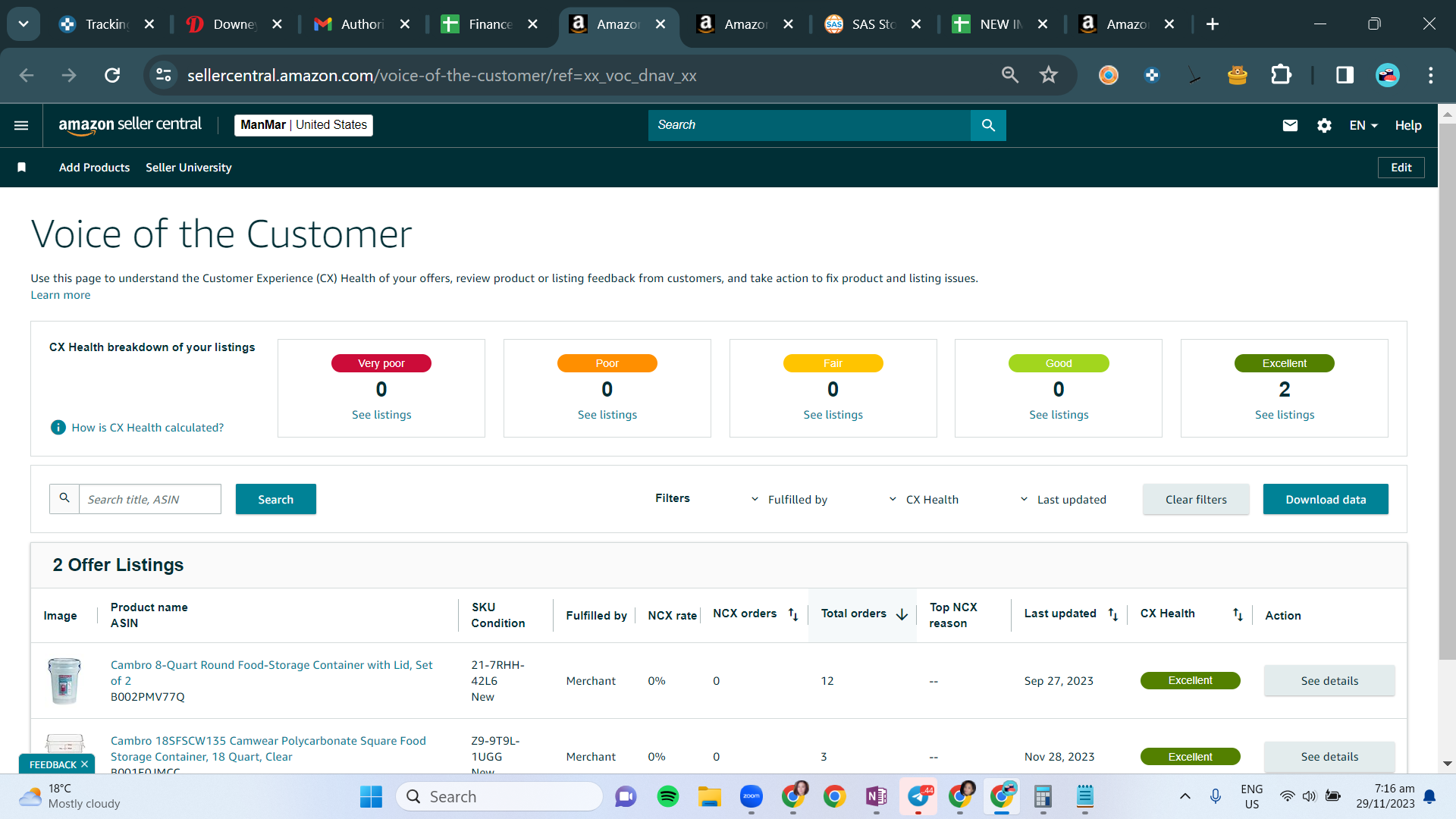Open the Chrome side panel icon
1456x819 pixels.
point(1345,75)
